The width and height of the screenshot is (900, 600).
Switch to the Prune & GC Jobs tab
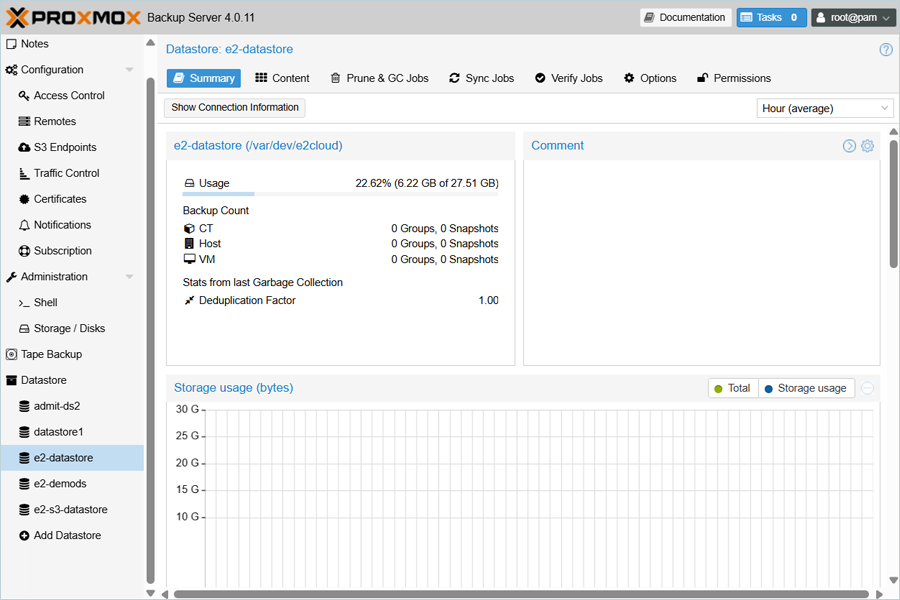(379, 78)
